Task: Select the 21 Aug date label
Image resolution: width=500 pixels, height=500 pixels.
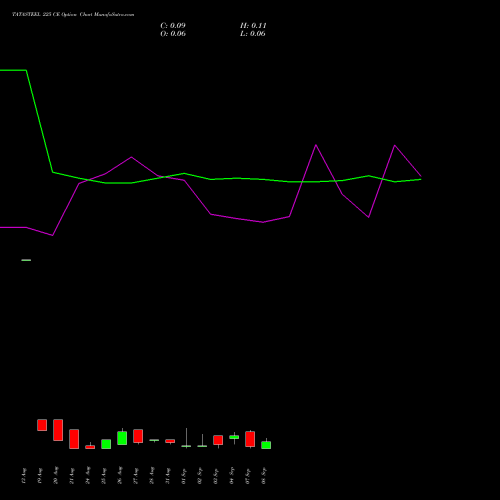Action: (72, 476)
